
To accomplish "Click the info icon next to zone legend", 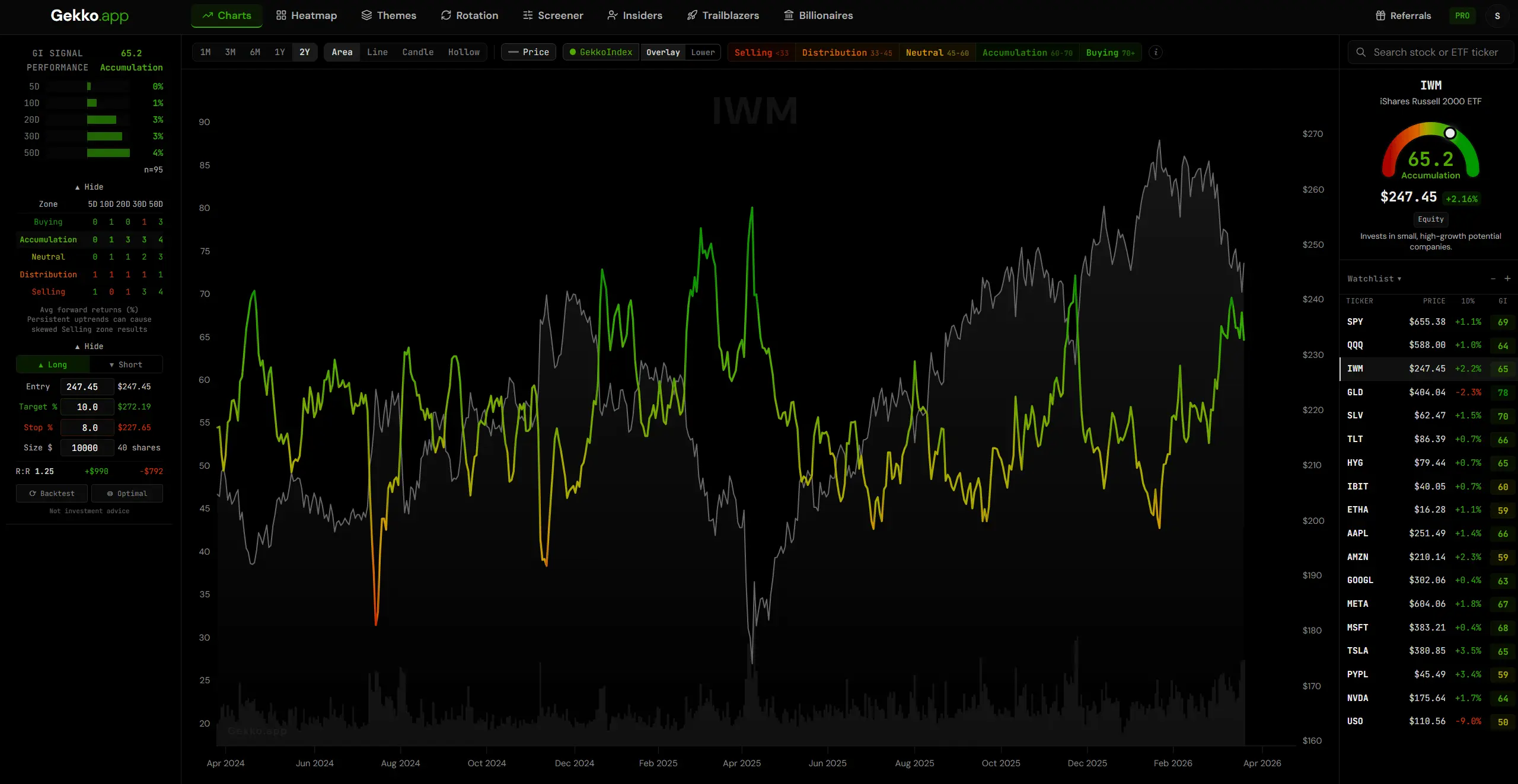I will [1156, 52].
